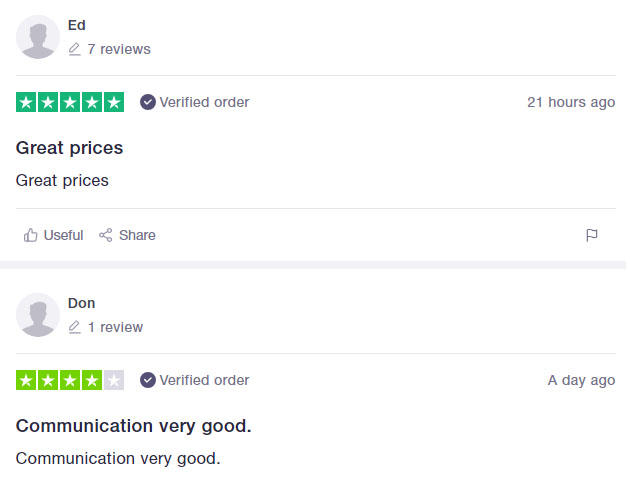This screenshot has height=480, width=626.
Task: Click Don's four-star rating
Action: [70, 380]
